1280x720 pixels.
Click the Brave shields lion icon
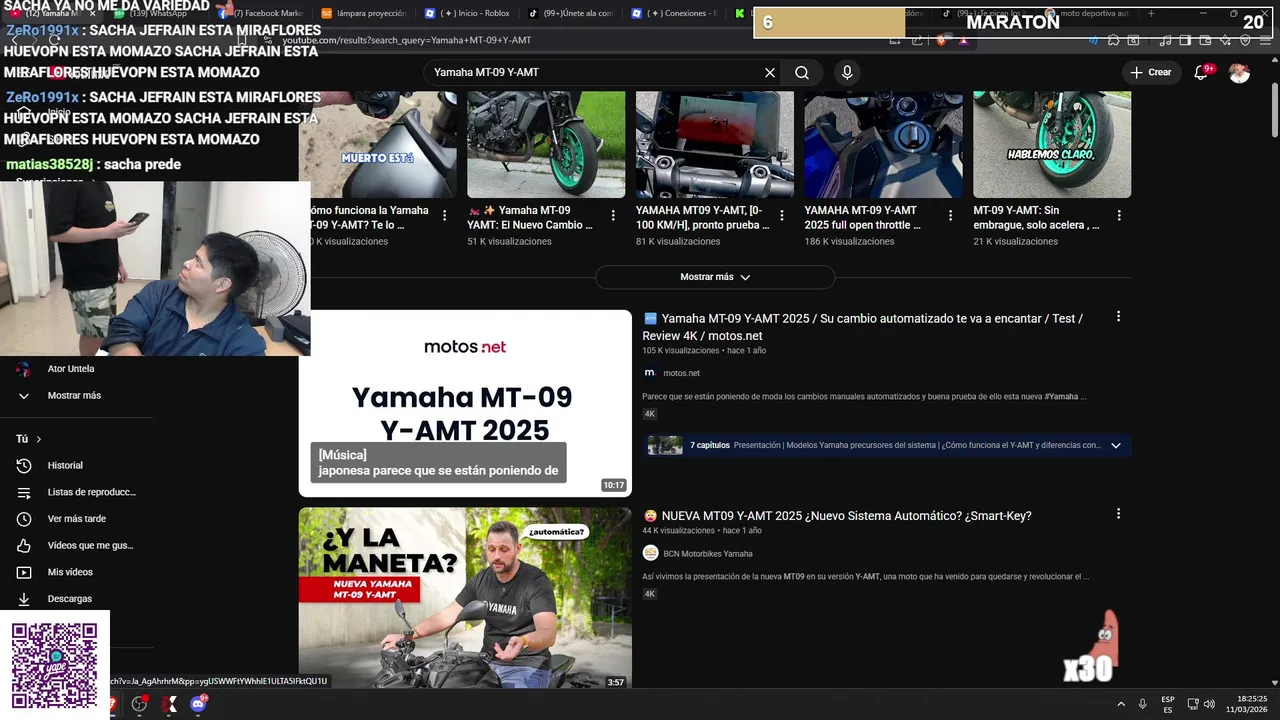[941, 40]
